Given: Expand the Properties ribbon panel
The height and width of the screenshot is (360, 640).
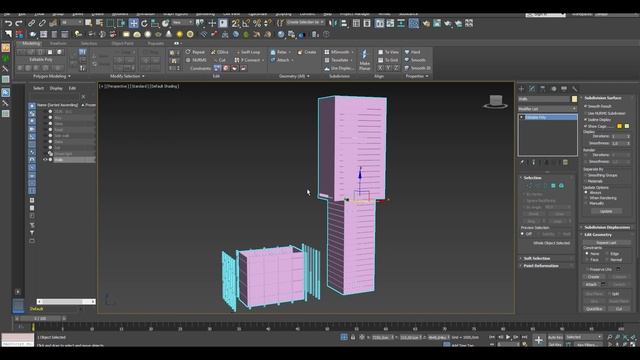Looking at the screenshot, I should coord(417,76).
